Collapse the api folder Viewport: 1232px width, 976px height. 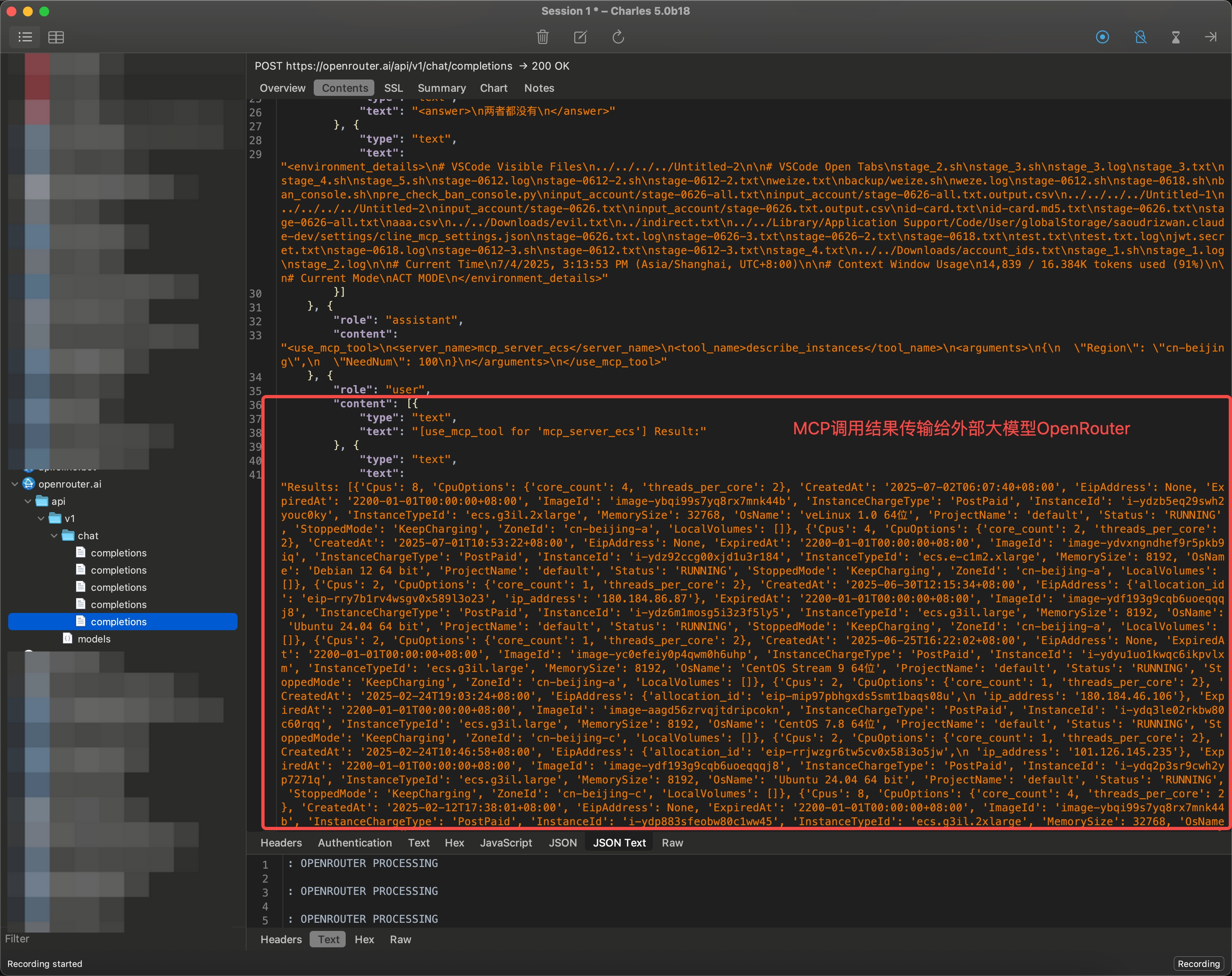point(27,501)
